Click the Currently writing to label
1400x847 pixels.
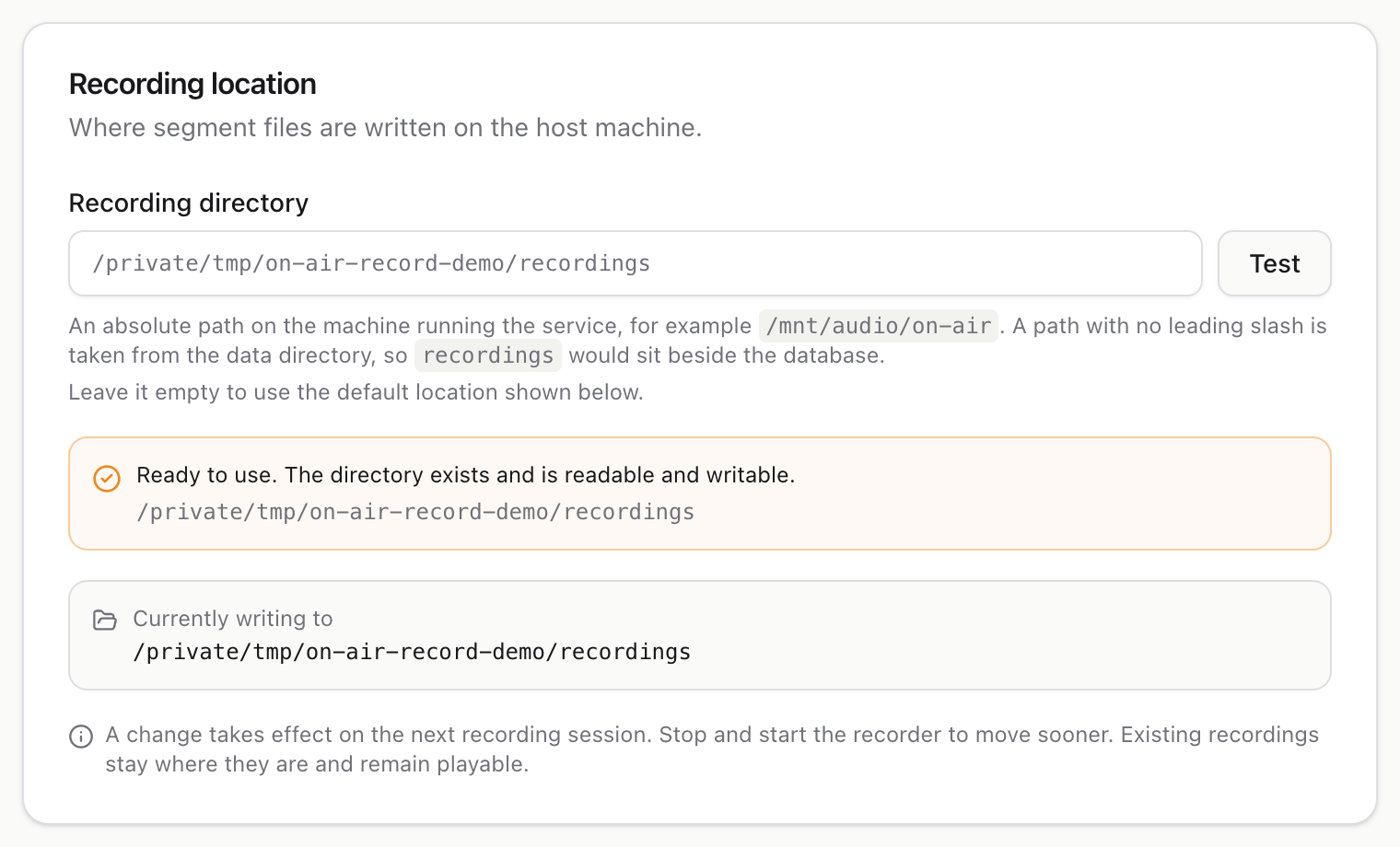click(233, 619)
